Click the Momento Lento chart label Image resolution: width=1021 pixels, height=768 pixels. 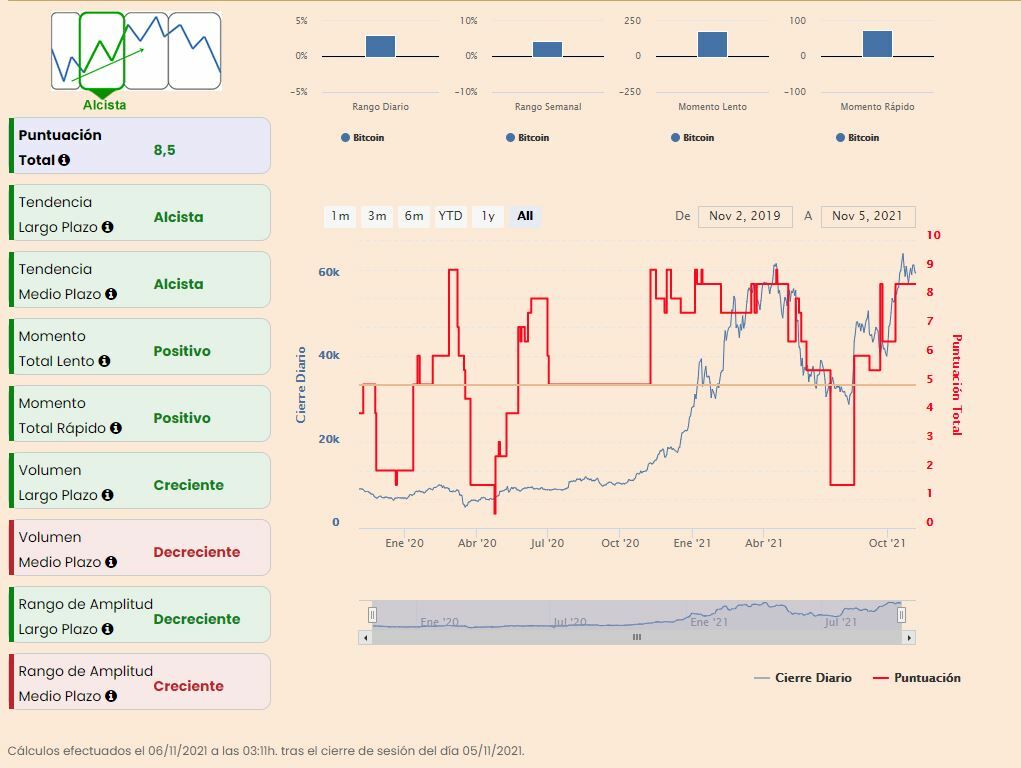712,107
